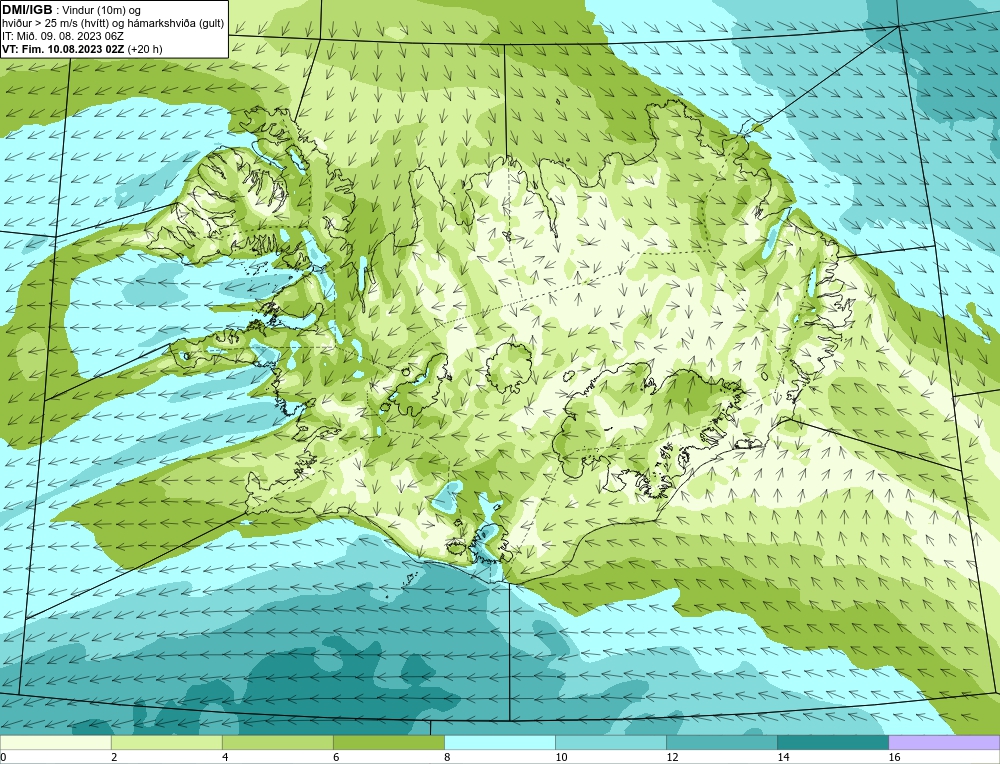This screenshot has width=1000, height=764.
Task: Click the legend scale label "14"
Action: pos(783,758)
